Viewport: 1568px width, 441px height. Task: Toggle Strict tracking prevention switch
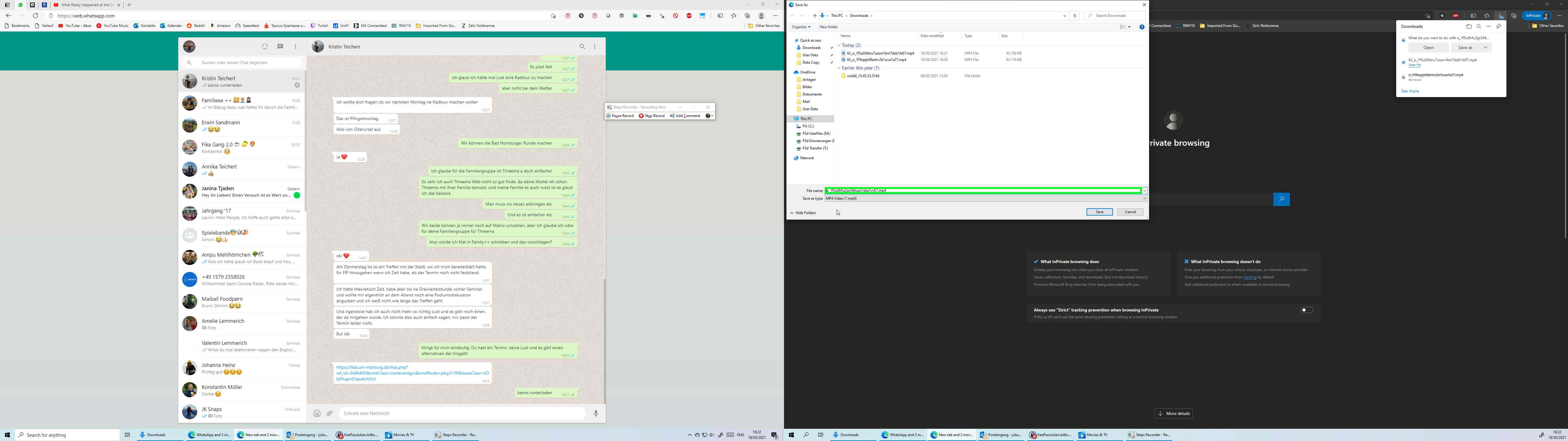point(1306,310)
